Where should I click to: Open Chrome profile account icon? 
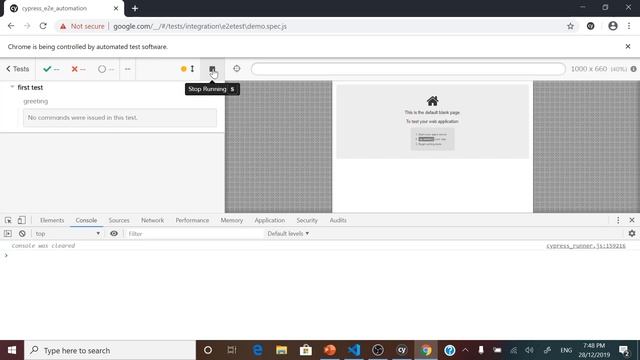click(613, 26)
